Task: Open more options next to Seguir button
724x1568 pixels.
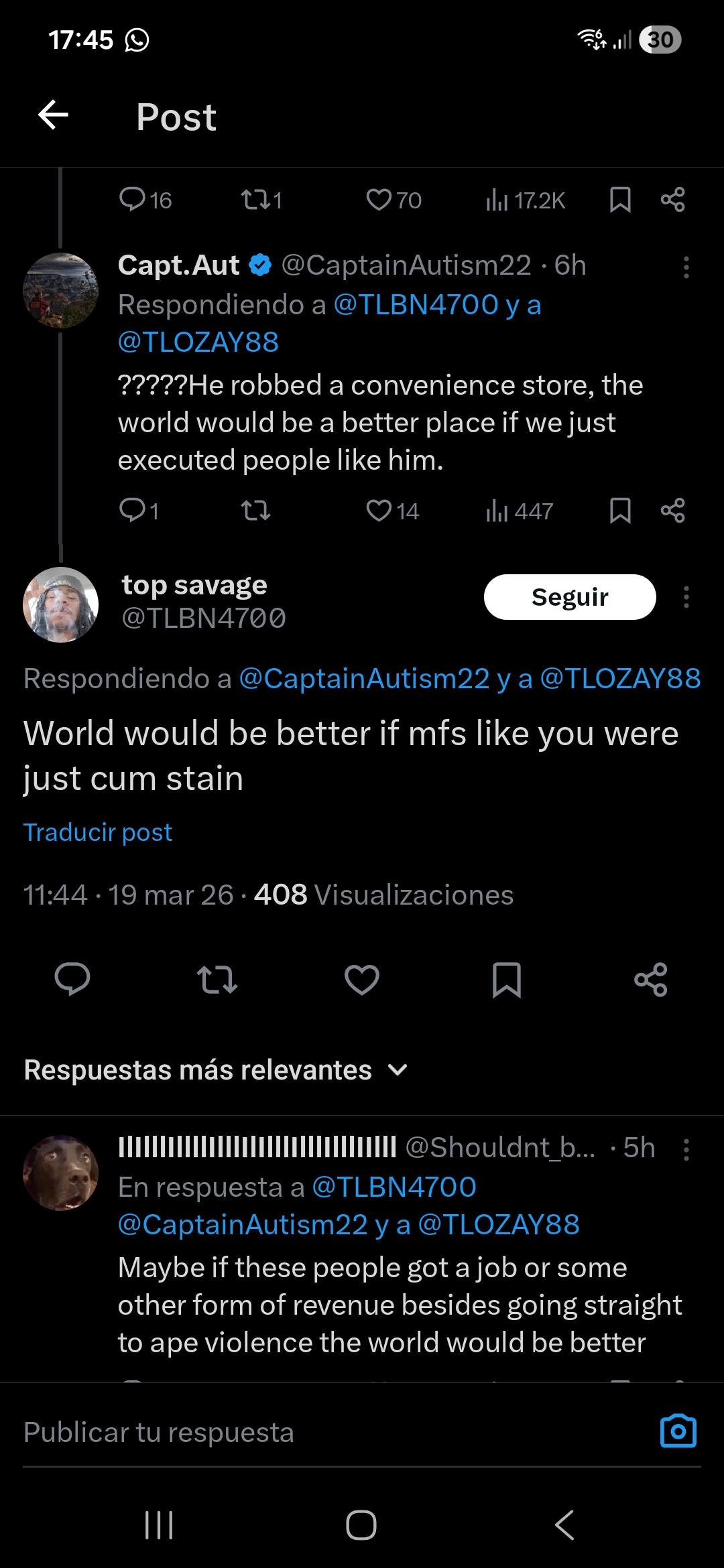Action: (x=685, y=597)
